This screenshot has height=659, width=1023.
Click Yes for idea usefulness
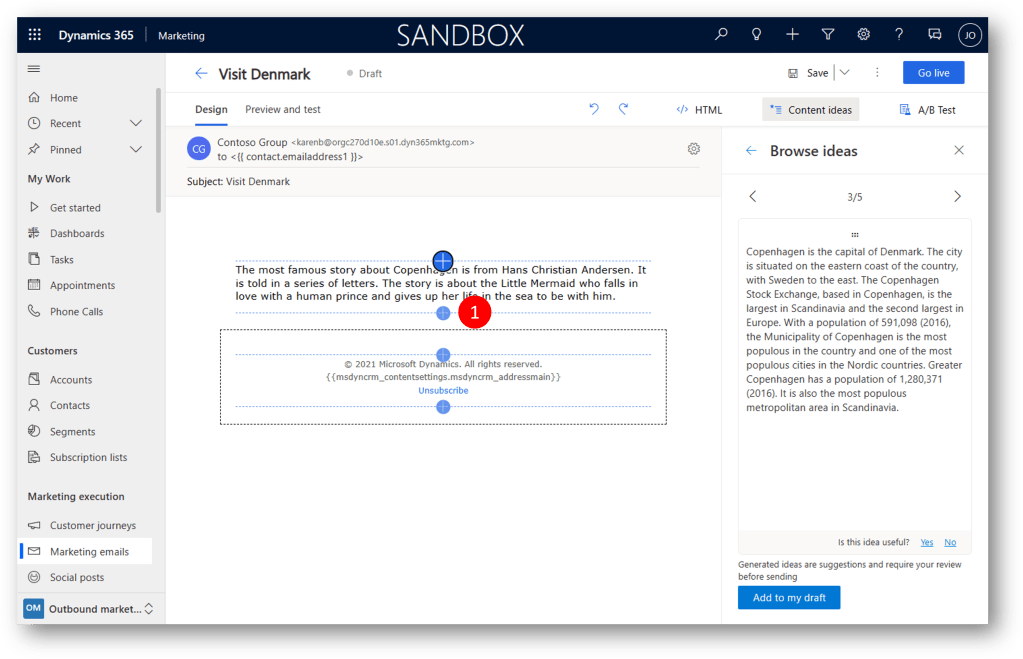tap(926, 542)
